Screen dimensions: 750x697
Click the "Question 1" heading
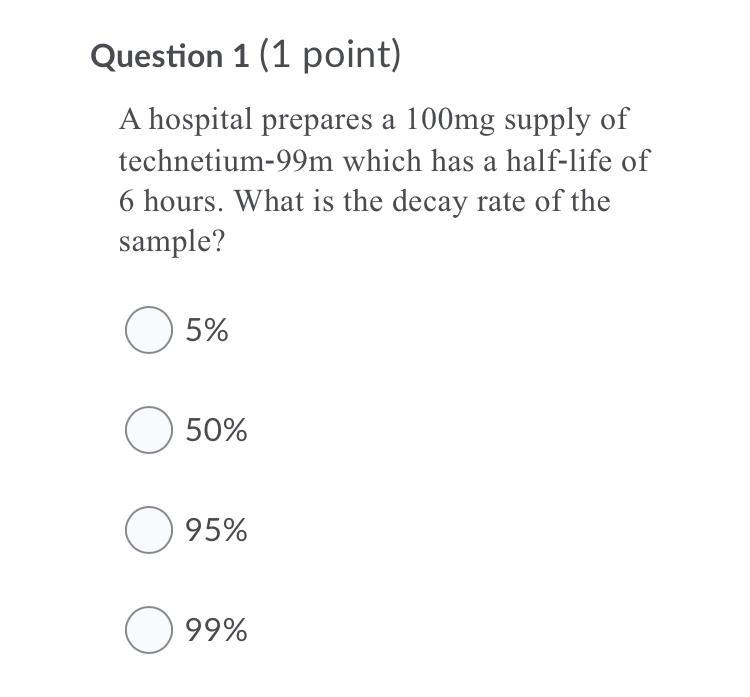(x=170, y=56)
